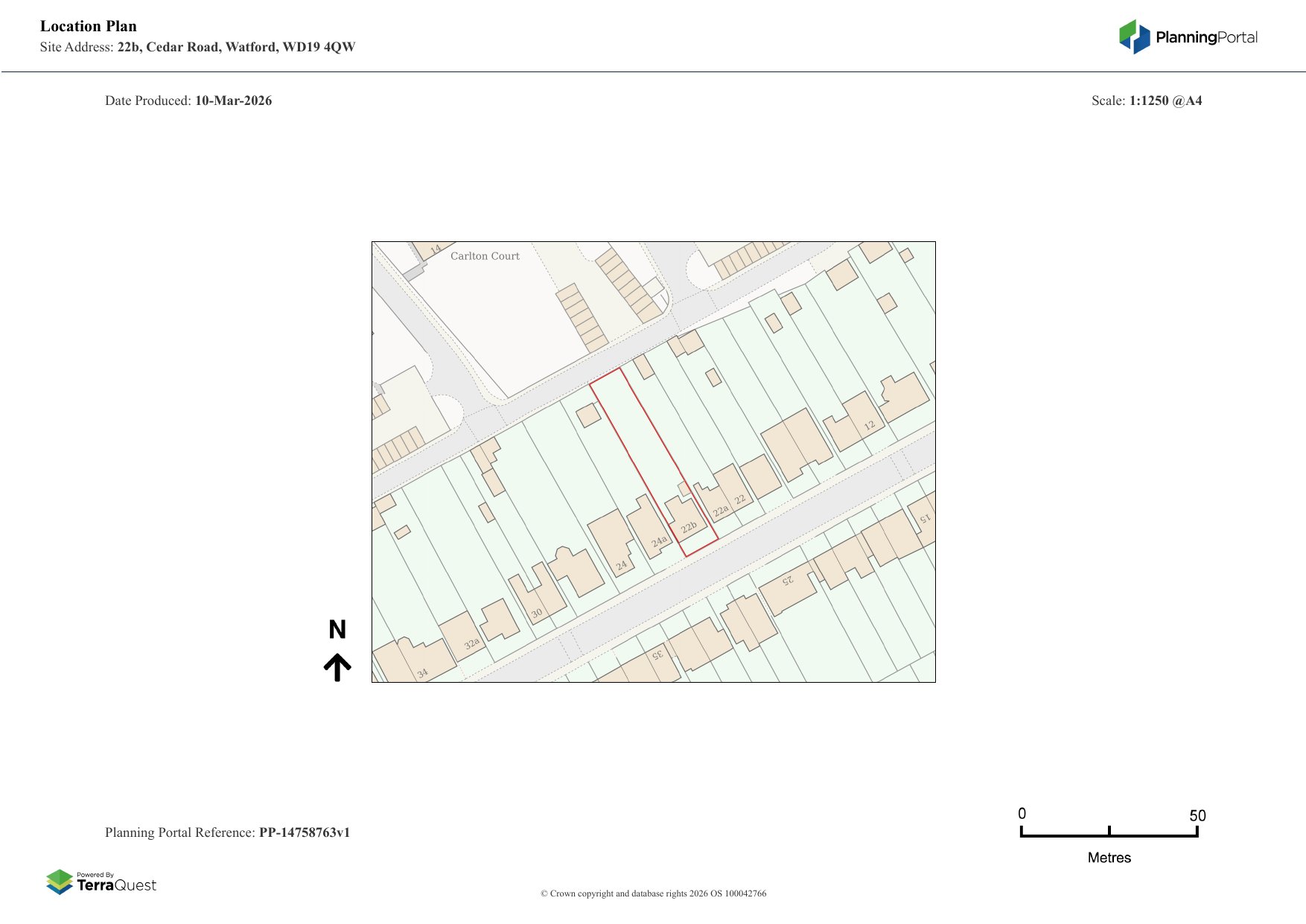Select the Planning Portal Reference PP-14758763v1
The image size is (1306, 924).
click(x=304, y=832)
